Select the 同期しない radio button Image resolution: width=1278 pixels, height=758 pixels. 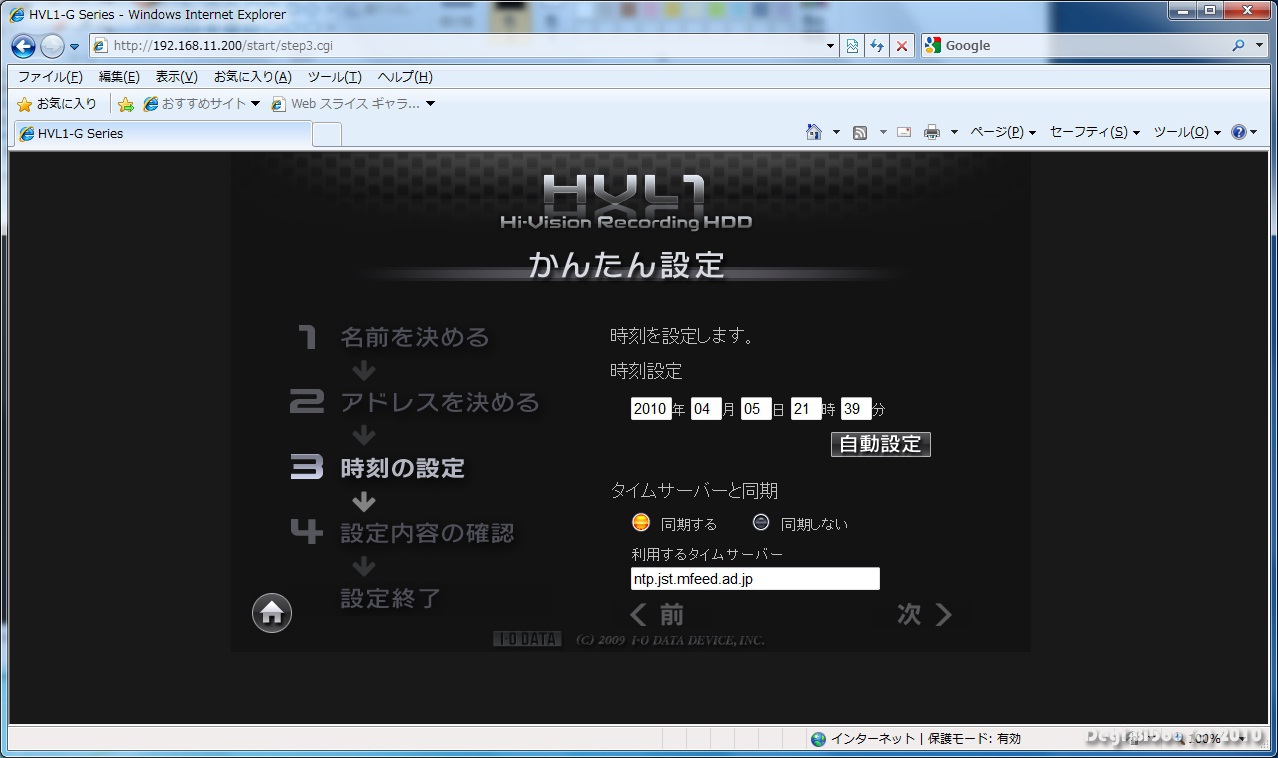click(x=761, y=523)
